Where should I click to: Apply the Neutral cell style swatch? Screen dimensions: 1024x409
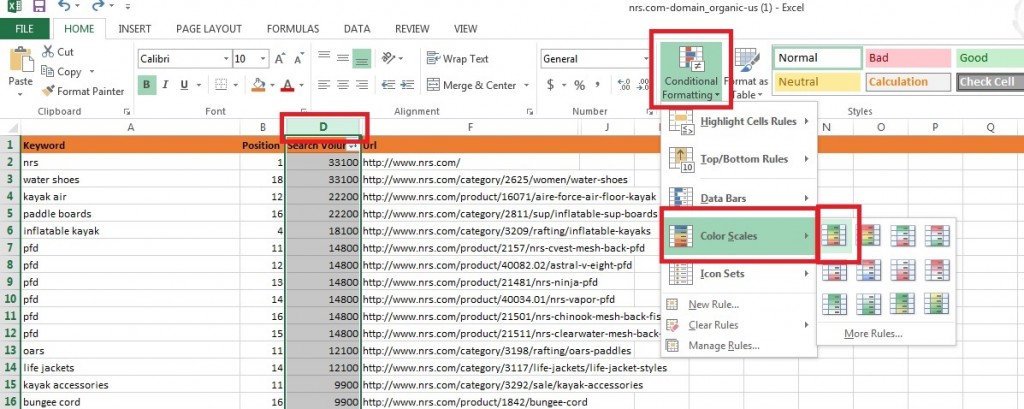pos(817,82)
